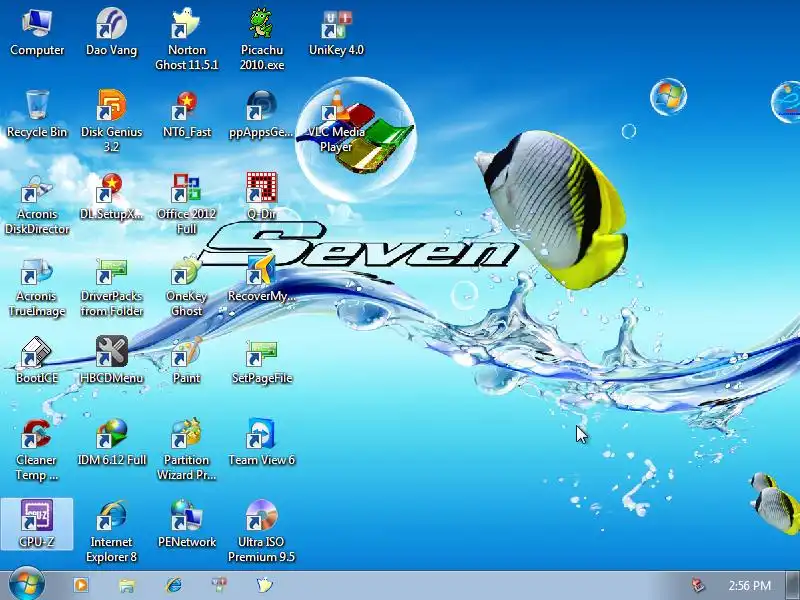Open the Paint shortcut
The width and height of the screenshot is (800, 600).
click(186, 361)
